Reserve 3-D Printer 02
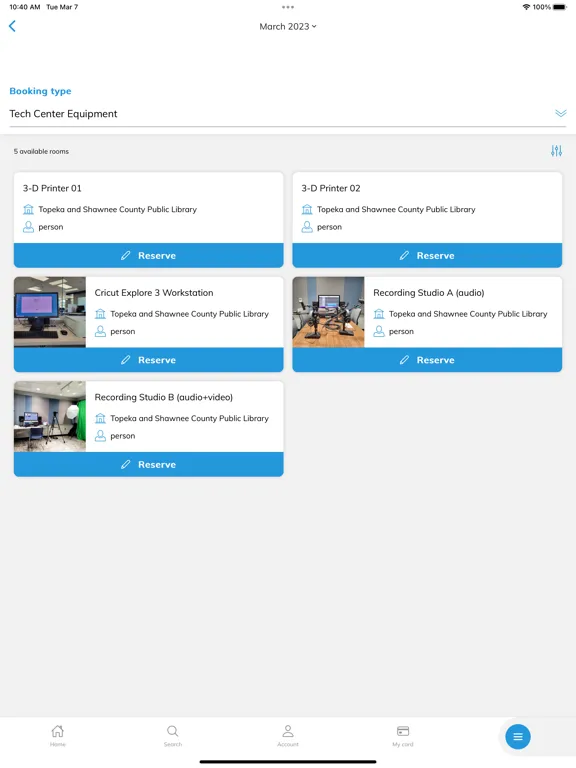This screenshot has height=768, width=576. tap(427, 256)
